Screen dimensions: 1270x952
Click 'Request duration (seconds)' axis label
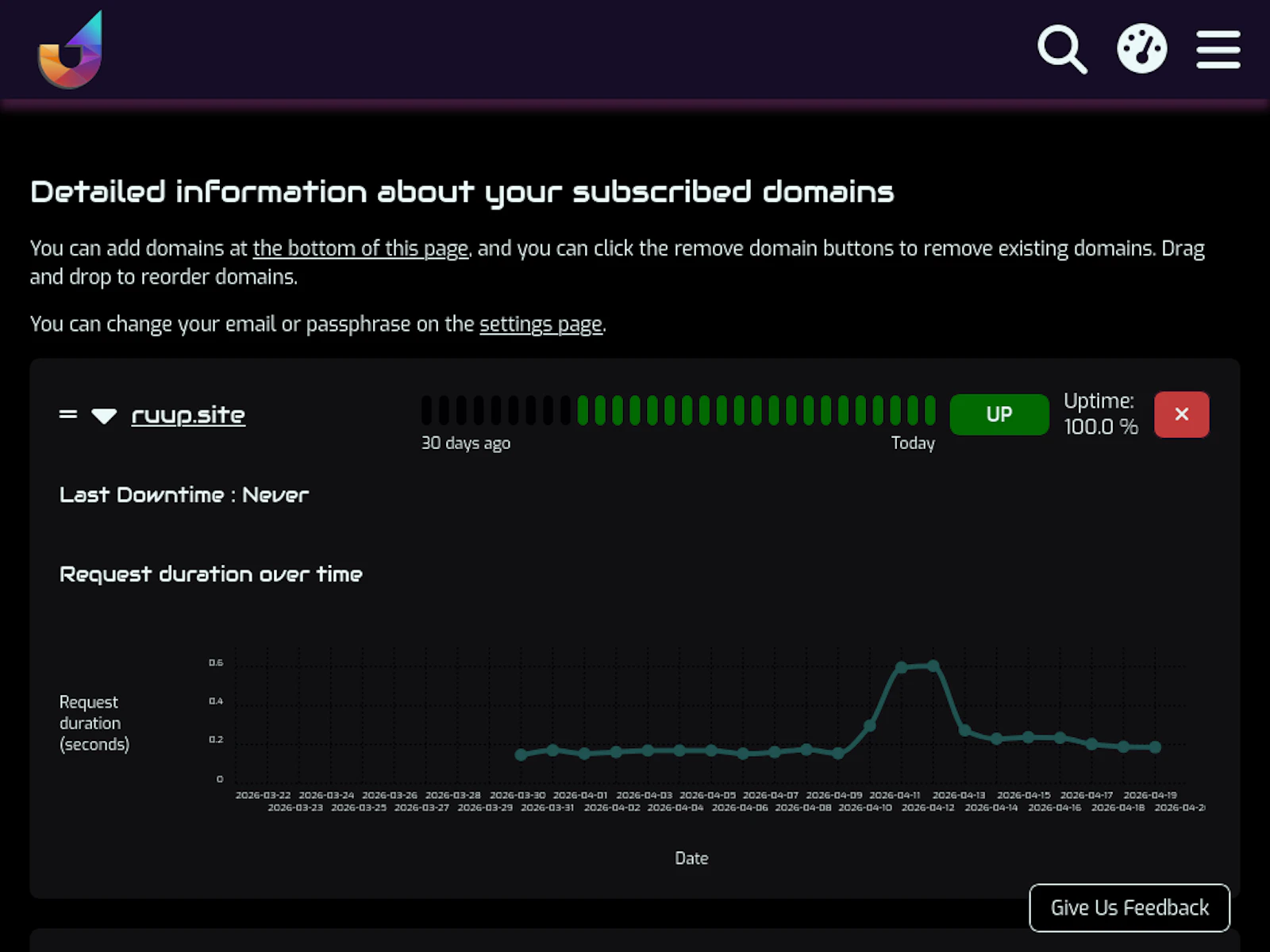[94, 723]
